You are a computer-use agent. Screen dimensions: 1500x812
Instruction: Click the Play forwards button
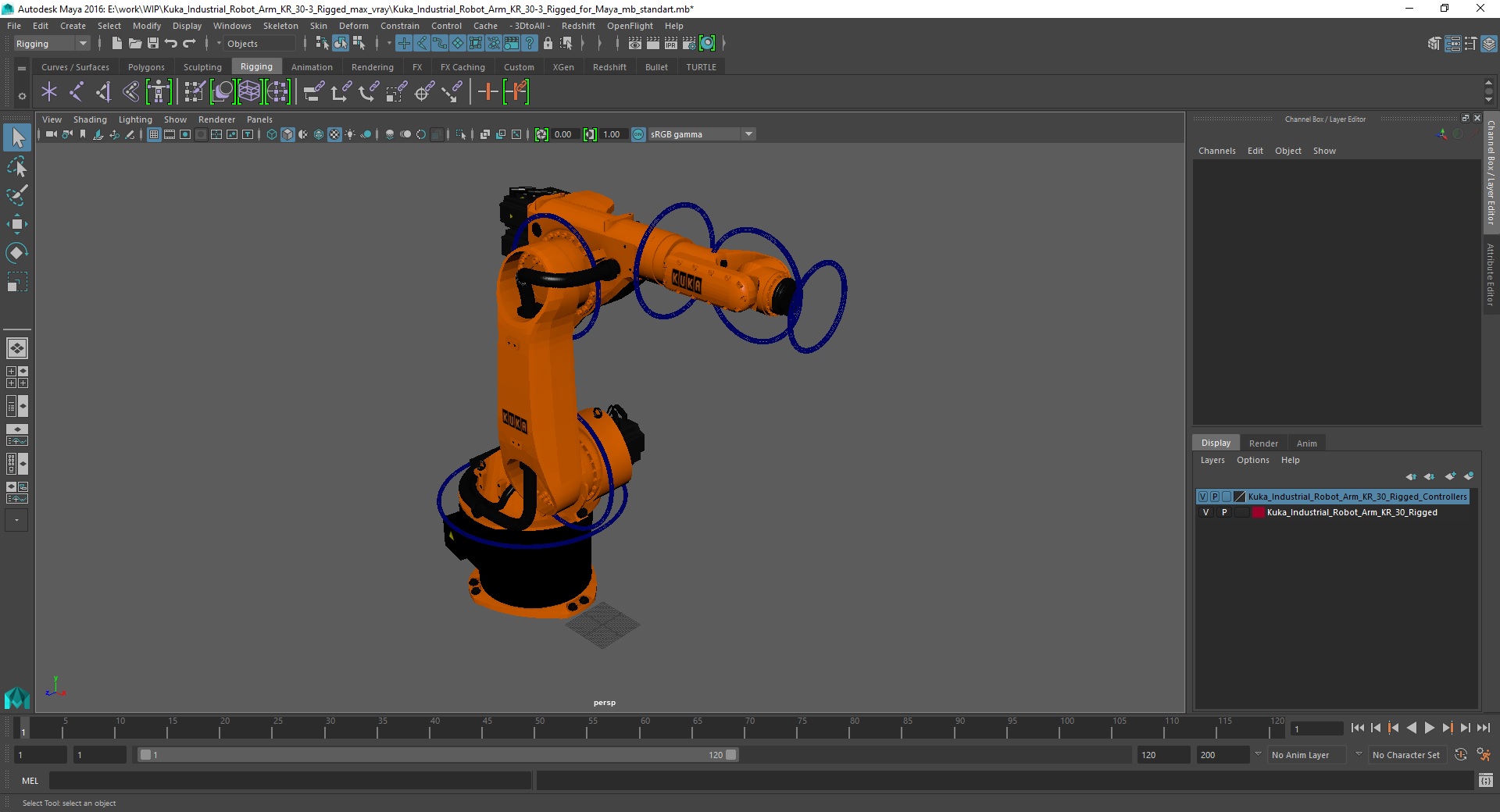1430,728
